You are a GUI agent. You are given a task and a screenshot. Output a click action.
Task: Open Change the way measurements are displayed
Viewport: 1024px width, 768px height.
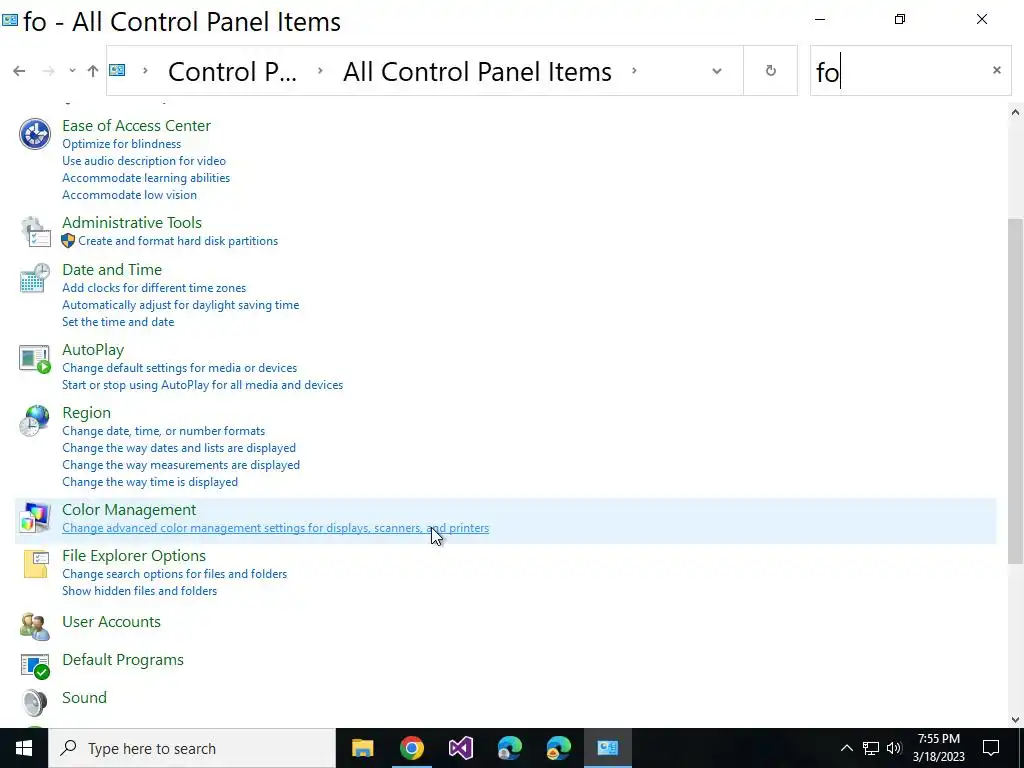[181, 465]
